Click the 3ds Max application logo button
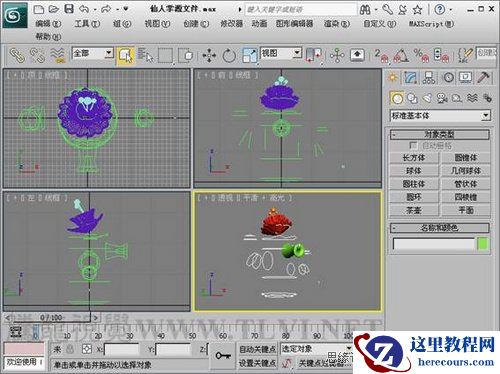Viewport: 500px width, 374px height. [15, 14]
